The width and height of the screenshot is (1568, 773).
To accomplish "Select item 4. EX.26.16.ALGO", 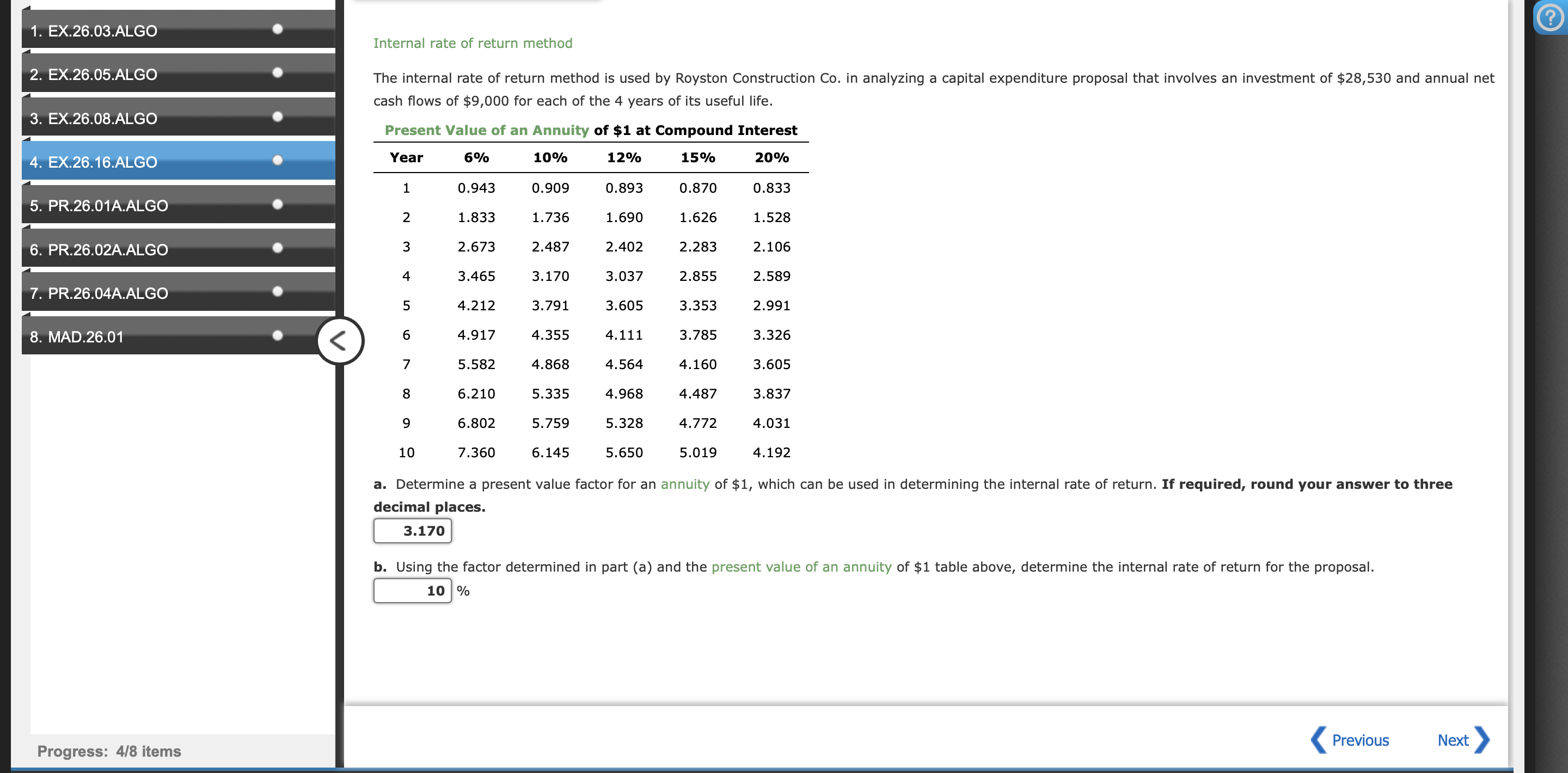I will coord(94,162).
